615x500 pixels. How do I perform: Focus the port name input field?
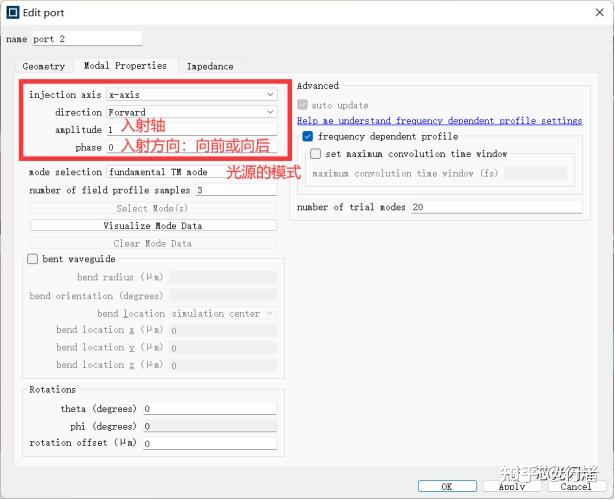point(87,39)
